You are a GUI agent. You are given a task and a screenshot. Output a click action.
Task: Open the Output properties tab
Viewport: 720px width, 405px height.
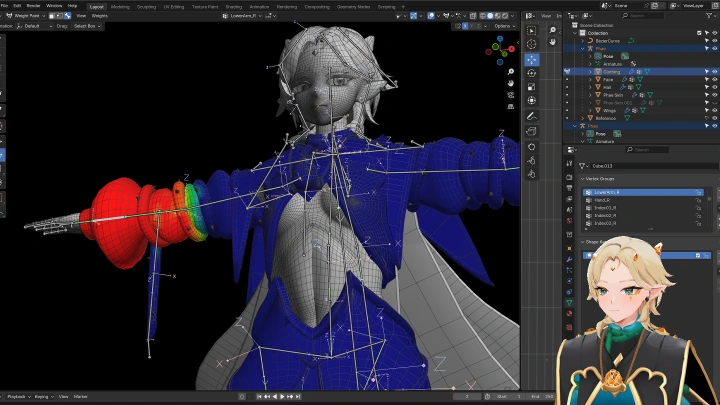point(569,188)
